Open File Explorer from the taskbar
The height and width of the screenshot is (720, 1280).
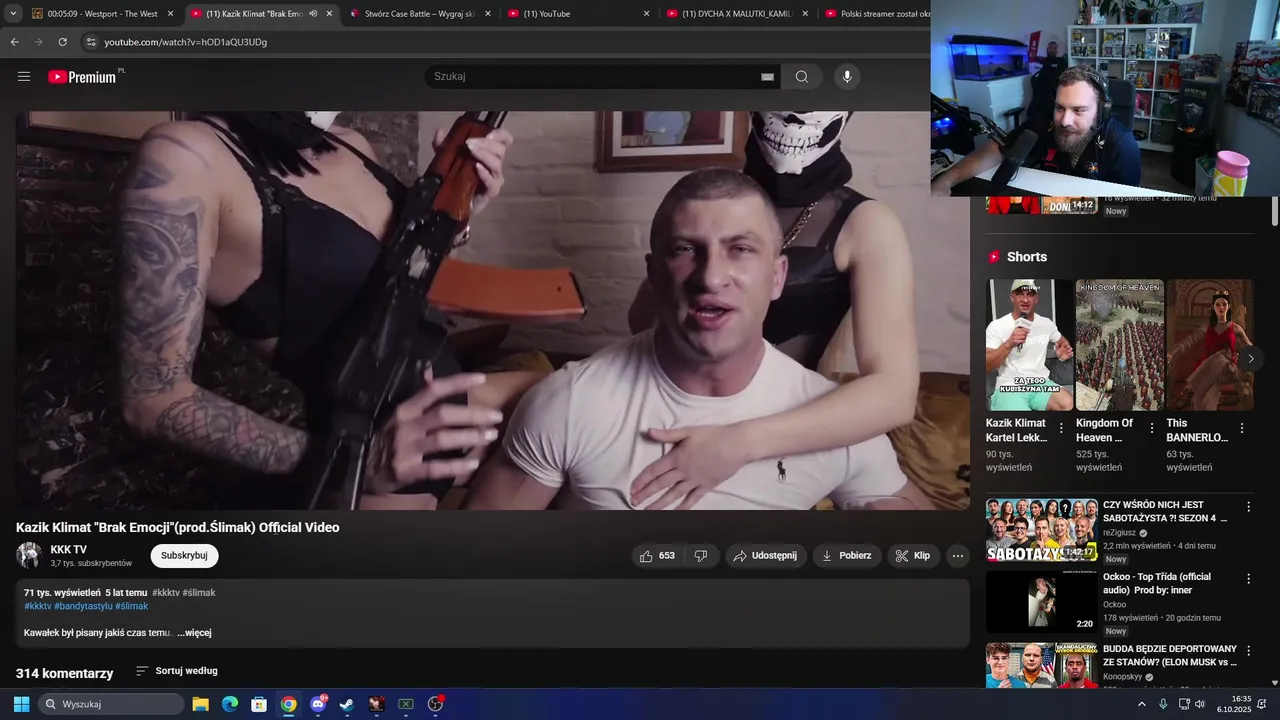pos(200,704)
